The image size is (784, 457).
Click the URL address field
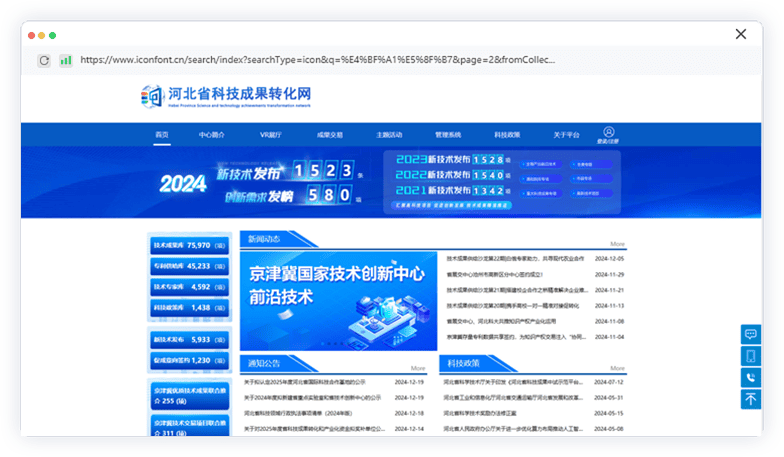click(320, 60)
